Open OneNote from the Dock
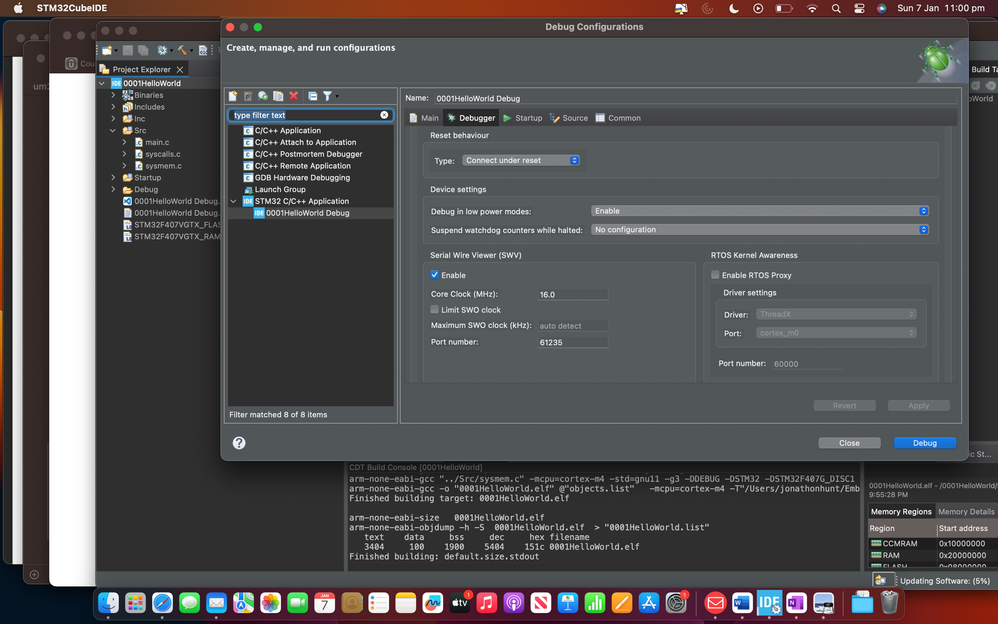This screenshot has width=998, height=624. 796,602
